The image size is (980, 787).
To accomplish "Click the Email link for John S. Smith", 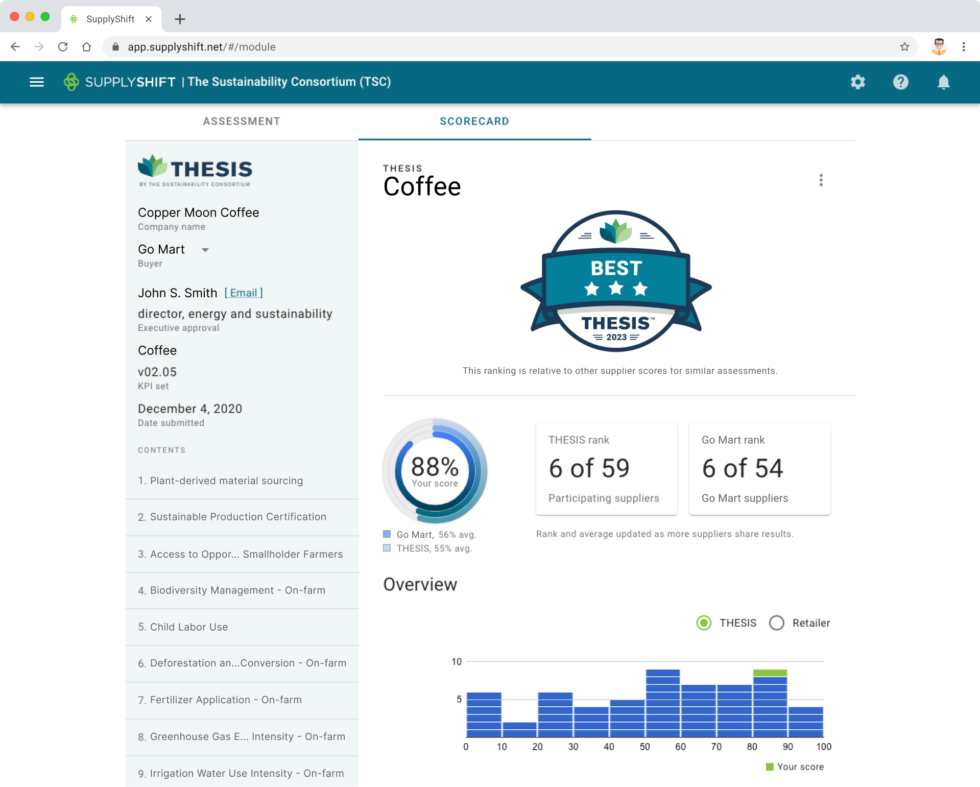I will [244, 293].
